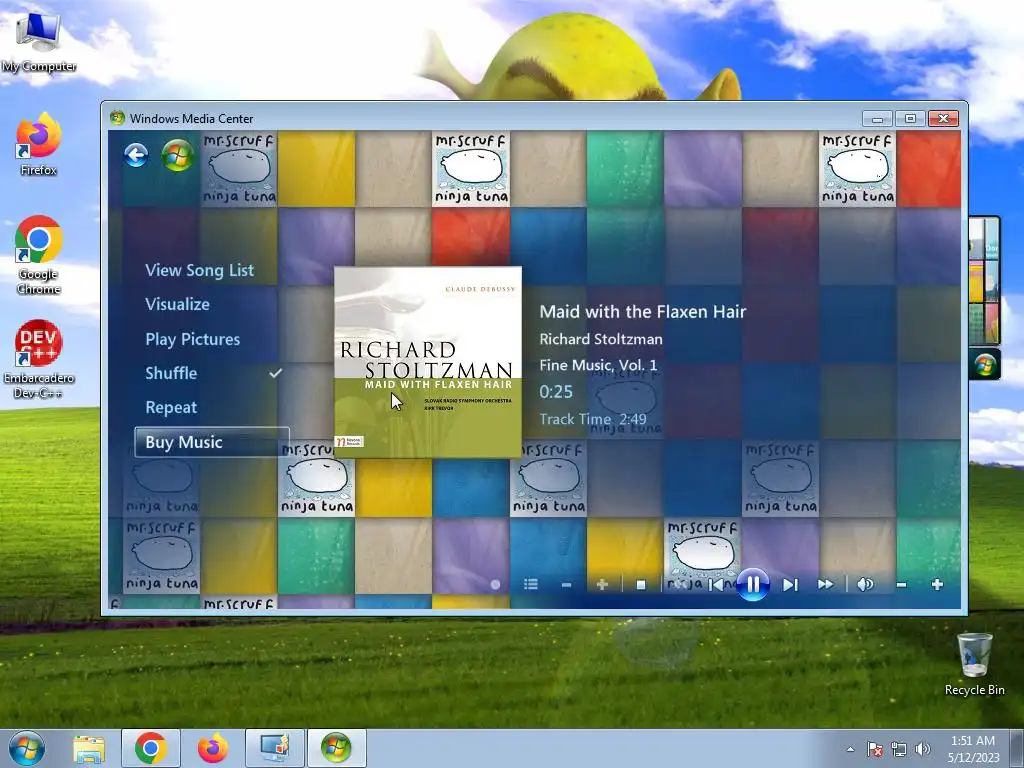Click the desktop gadget thumbnail beside Media Center
The width and height of the screenshot is (1024, 768).
984,281
